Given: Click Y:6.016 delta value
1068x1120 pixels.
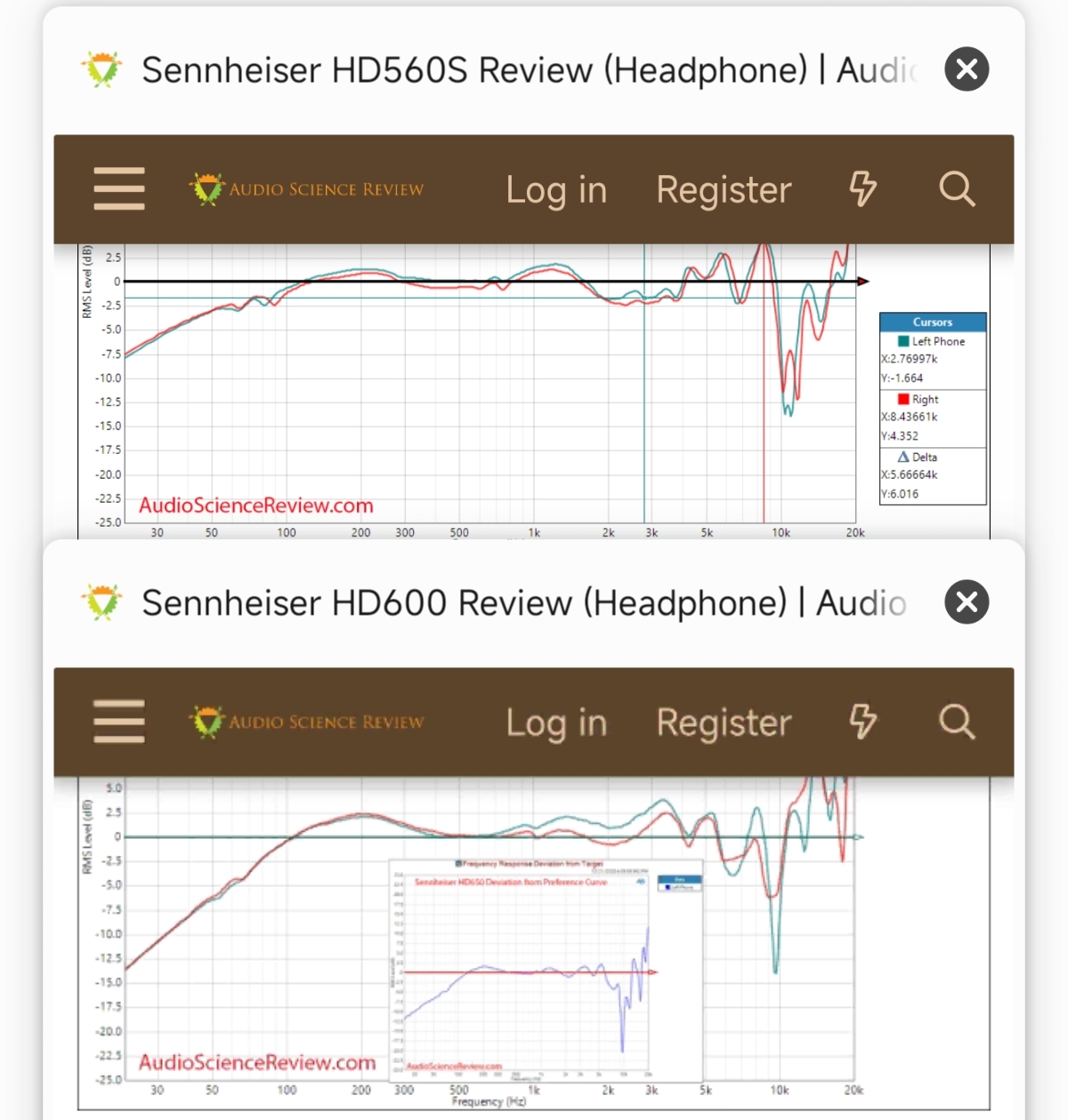Looking at the screenshot, I should (x=900, y=494).
